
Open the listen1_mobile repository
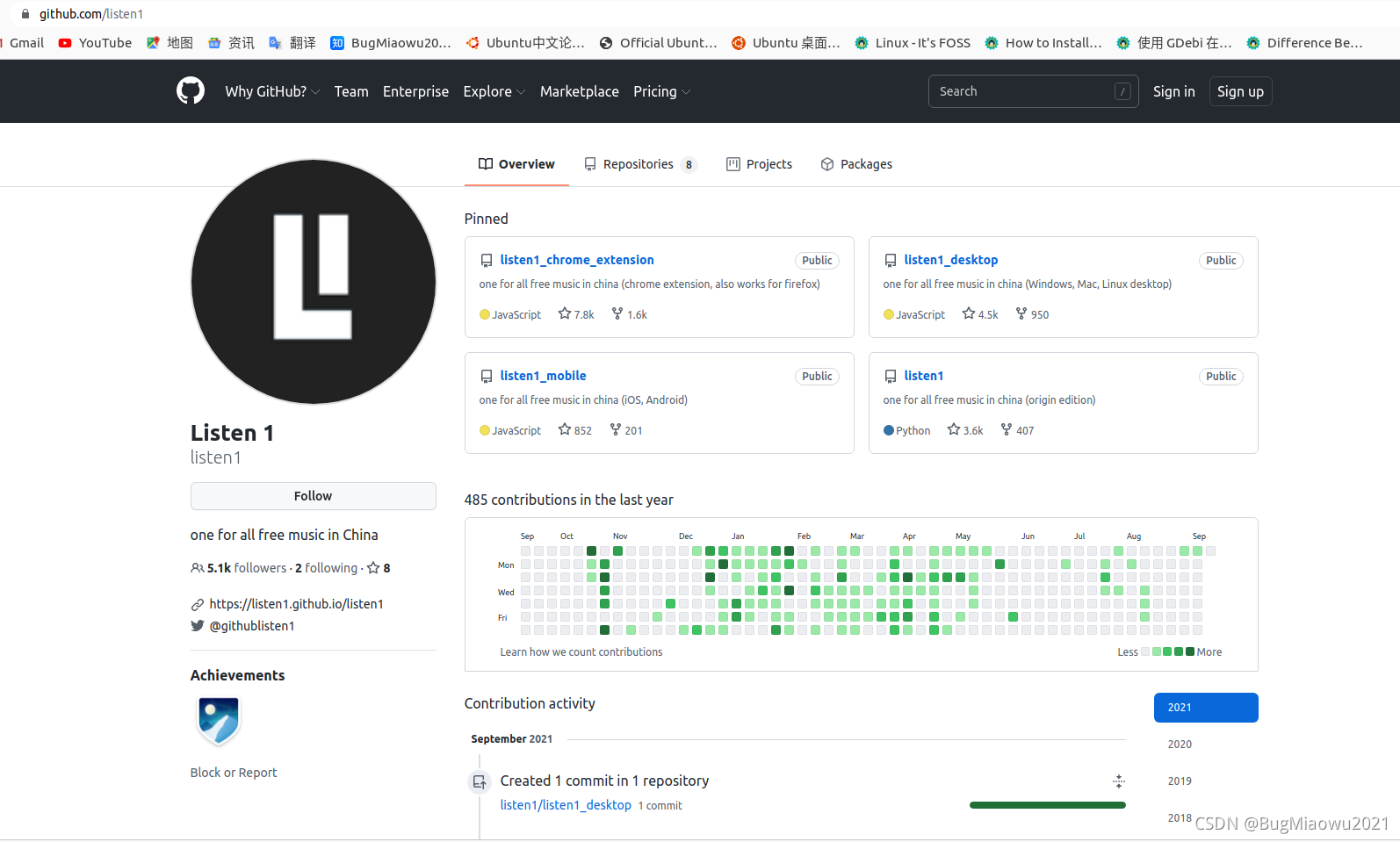[543, 376]
